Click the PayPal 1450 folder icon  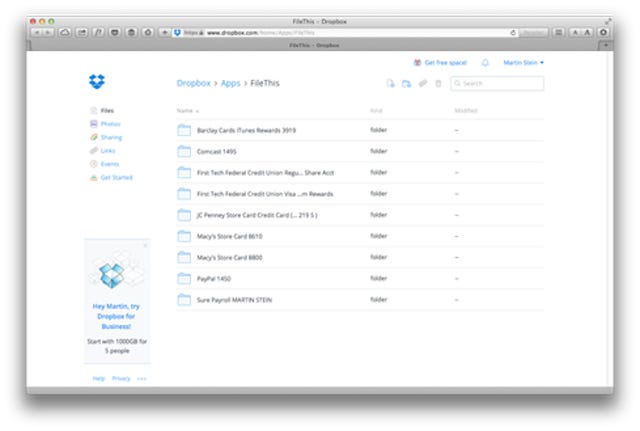(184, 279)
